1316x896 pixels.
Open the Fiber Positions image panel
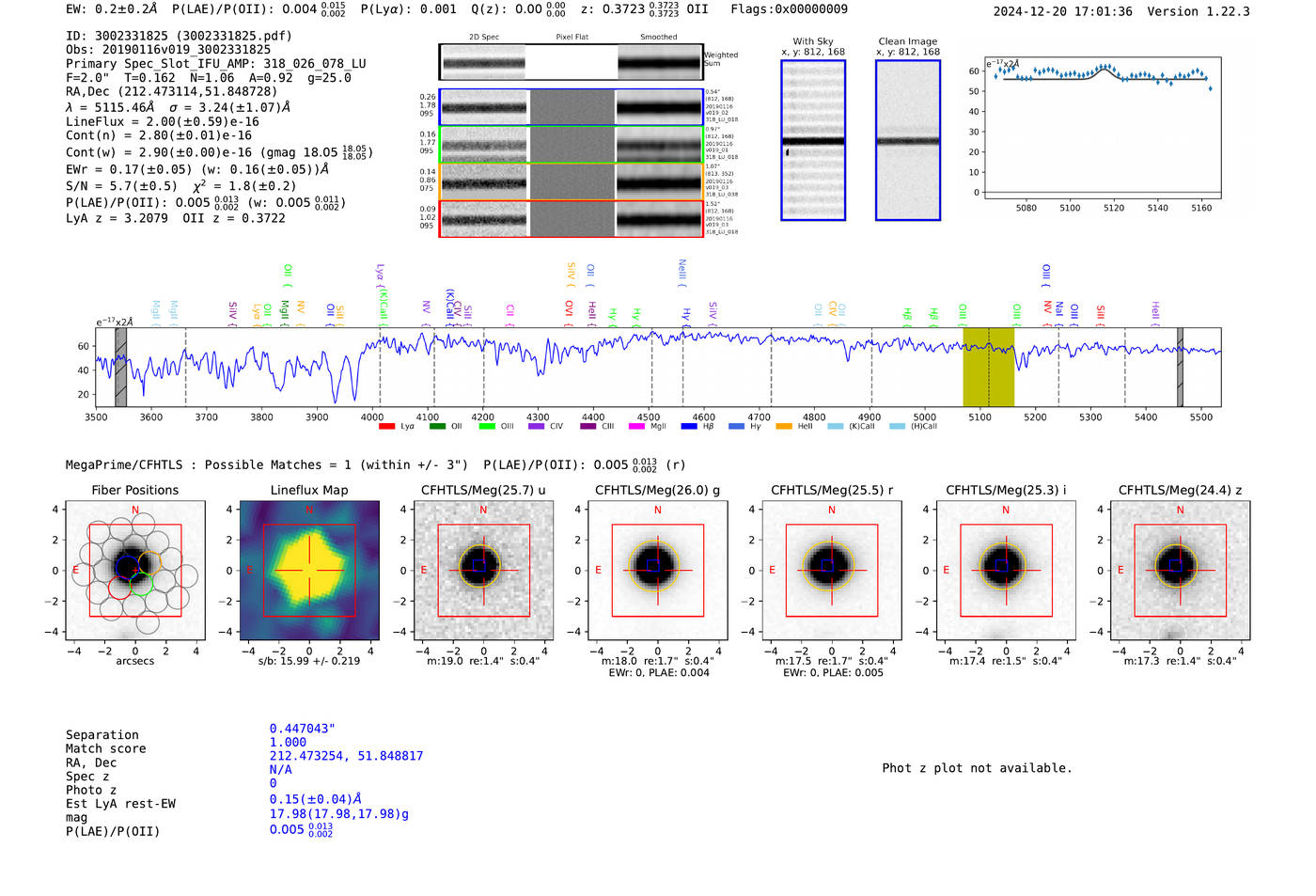point(135,570)
